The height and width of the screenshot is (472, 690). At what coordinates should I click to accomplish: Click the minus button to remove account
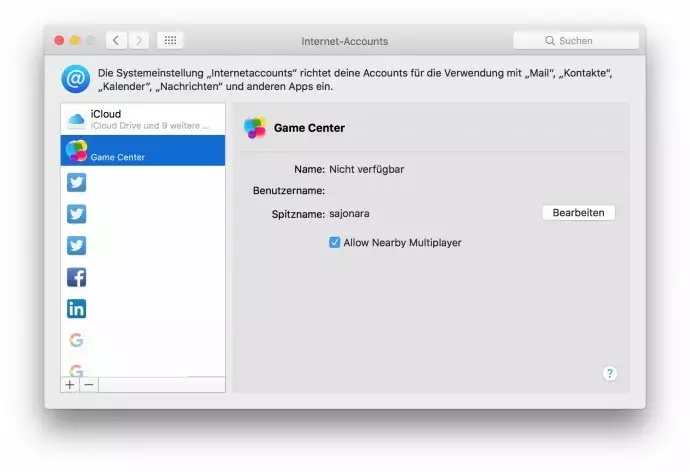(x=88, y=384)
